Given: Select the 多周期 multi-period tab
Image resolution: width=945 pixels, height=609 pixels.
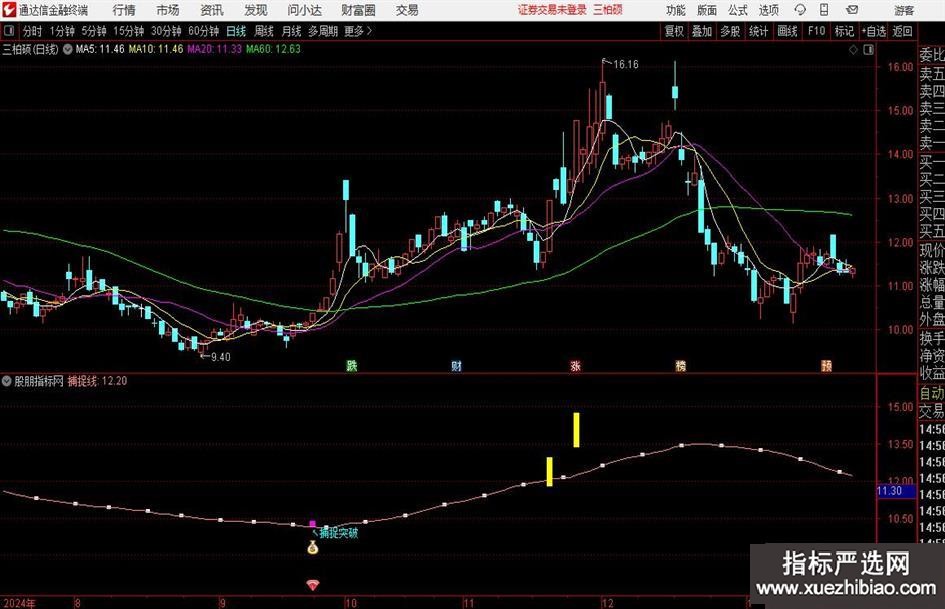Looking at the screenshot, I should pos(323,31).
